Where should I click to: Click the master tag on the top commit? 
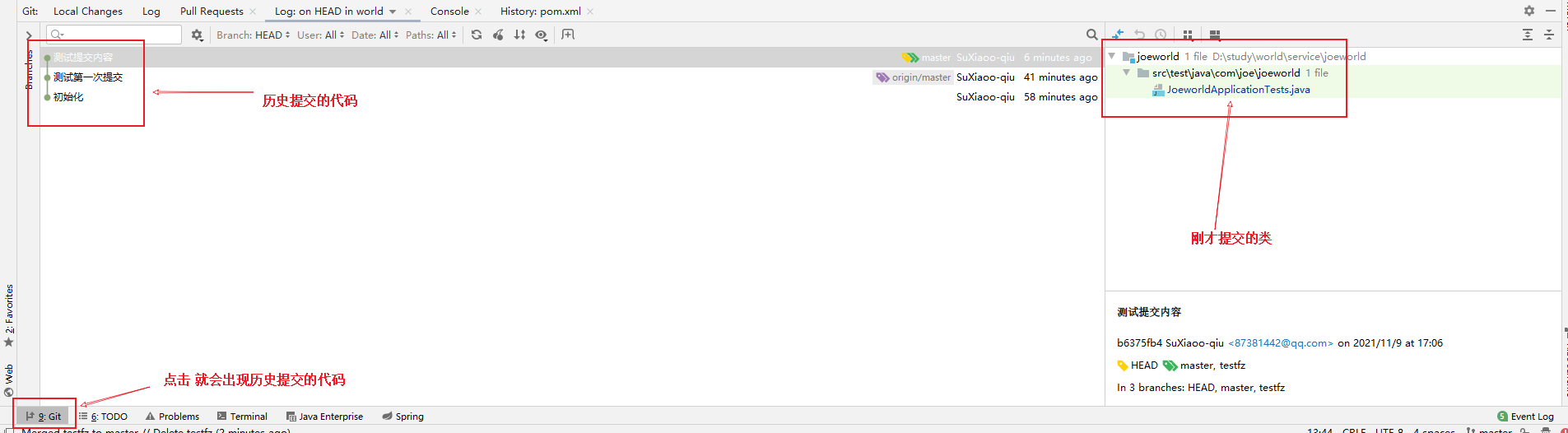coord(926,58)
